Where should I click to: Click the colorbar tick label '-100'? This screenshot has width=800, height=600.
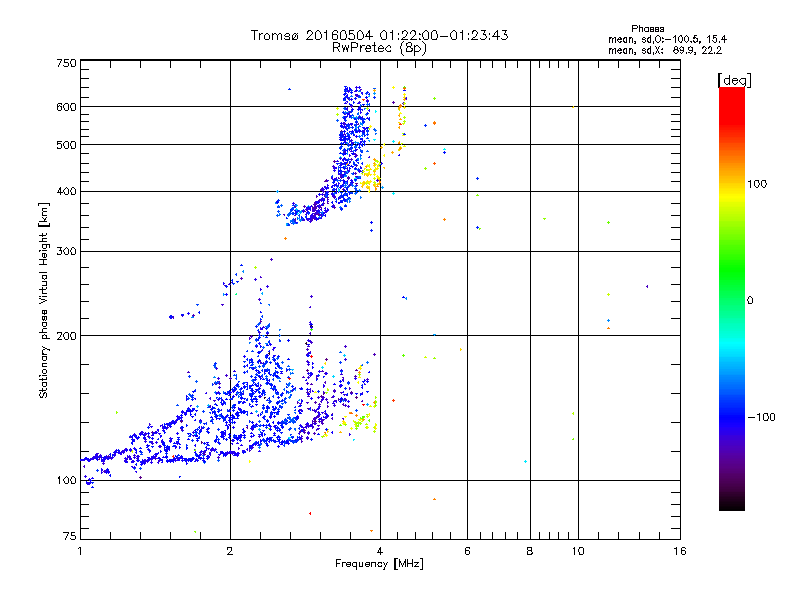coord(762,417)
